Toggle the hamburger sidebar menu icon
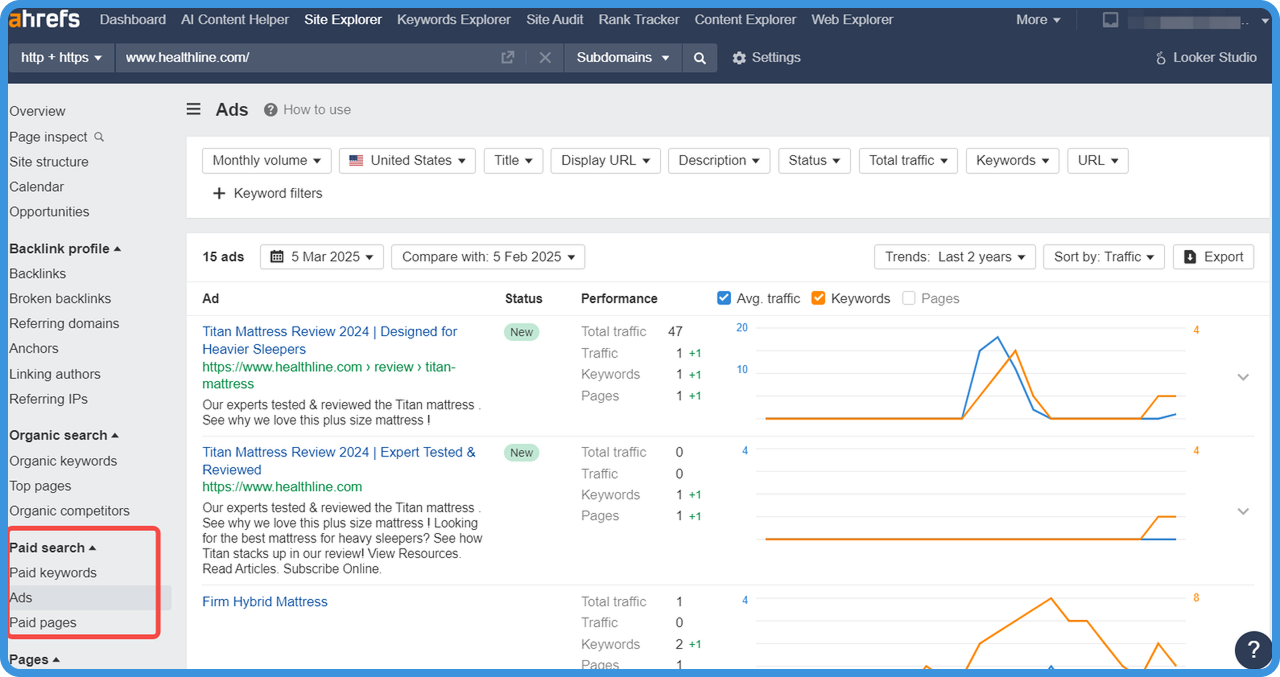Image resolution: width=1280 pixels, height=677 pixels. point(194,110)
